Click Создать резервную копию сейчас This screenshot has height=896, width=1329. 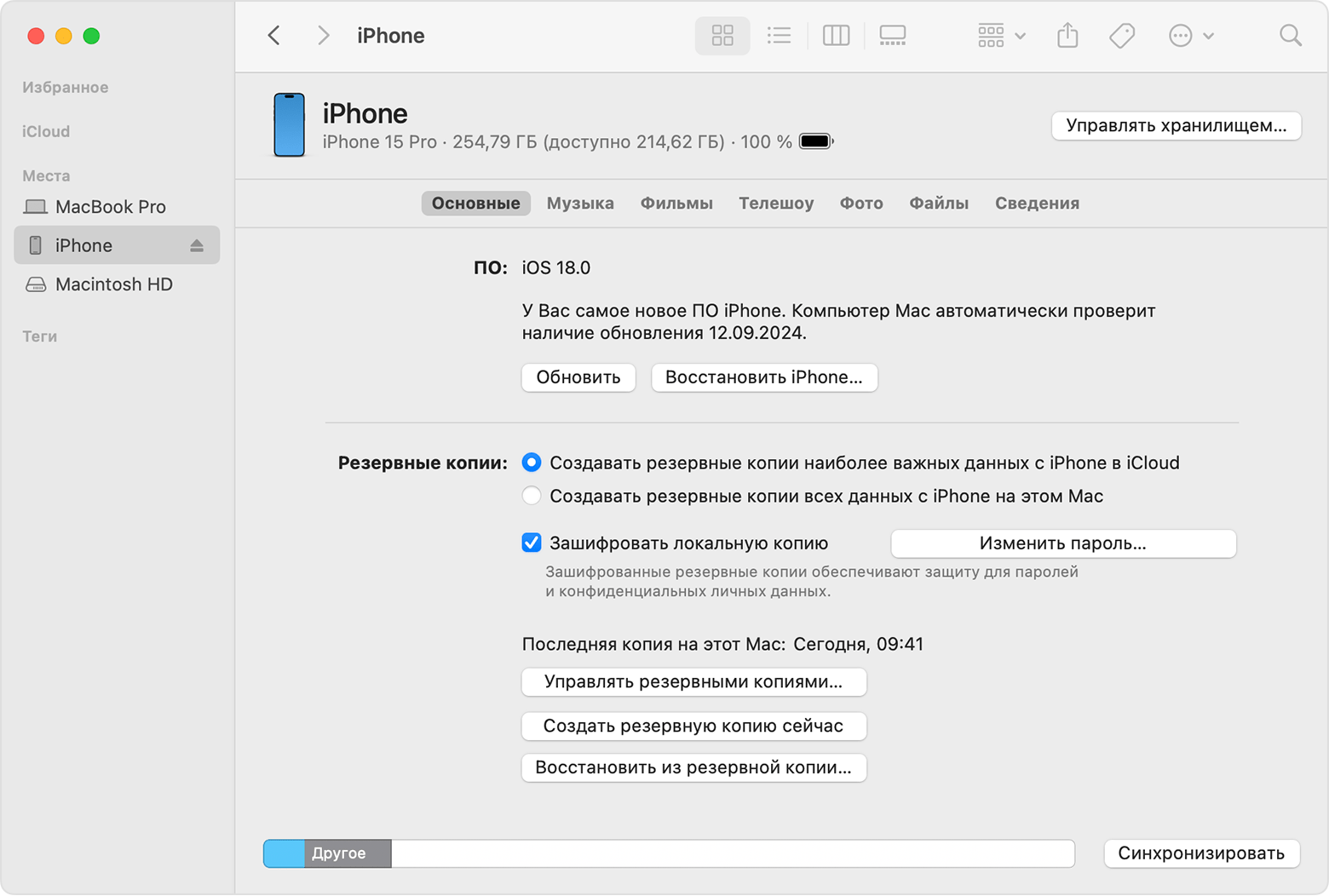click(x=693, y=726)
